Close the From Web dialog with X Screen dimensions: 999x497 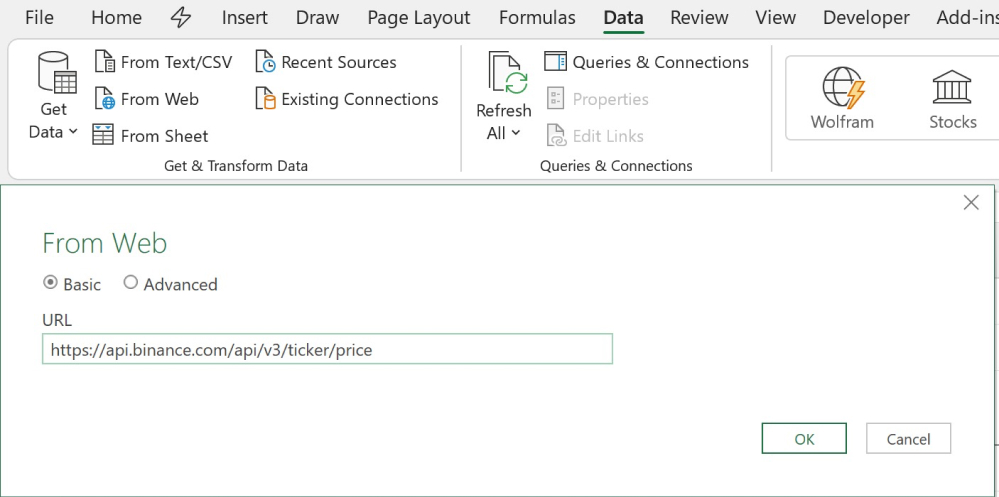pos(970,203)
